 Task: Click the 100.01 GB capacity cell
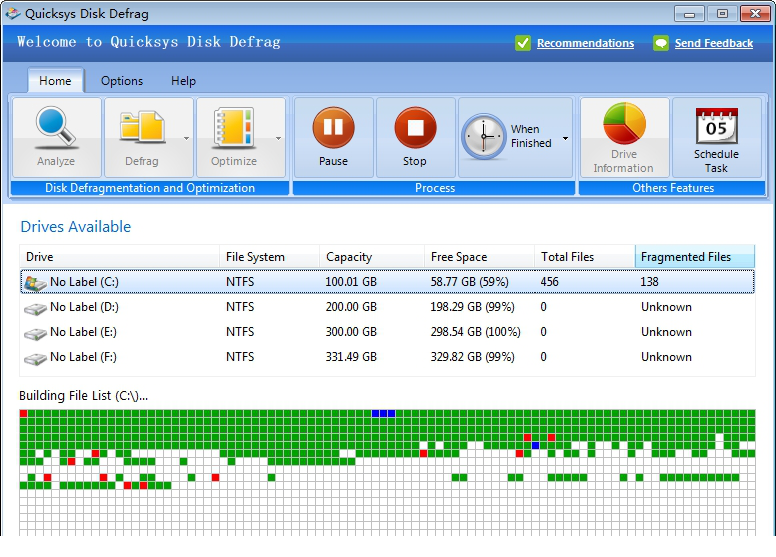[351, 282]
